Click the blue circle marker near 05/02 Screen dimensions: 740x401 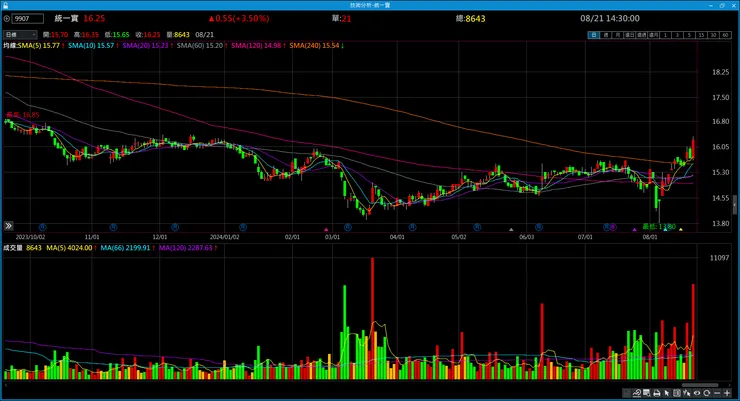tap(477, 227)
